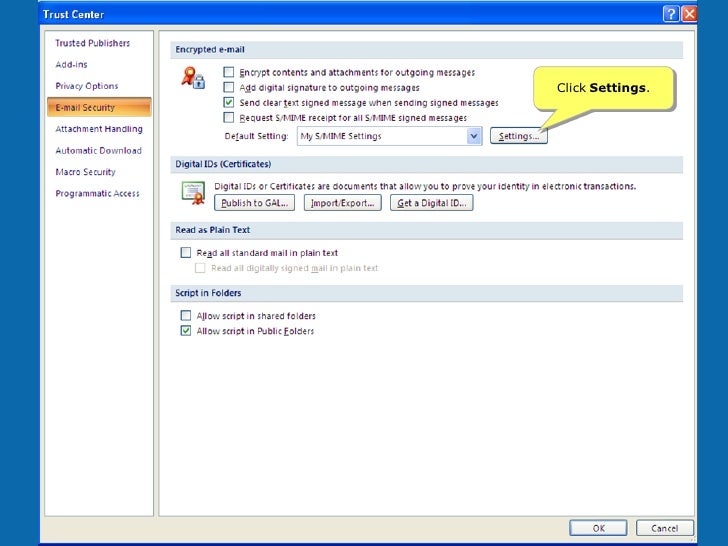Enable Allow script in shared folders
This screenshot has height=546, width=728.
coord(186,316)
